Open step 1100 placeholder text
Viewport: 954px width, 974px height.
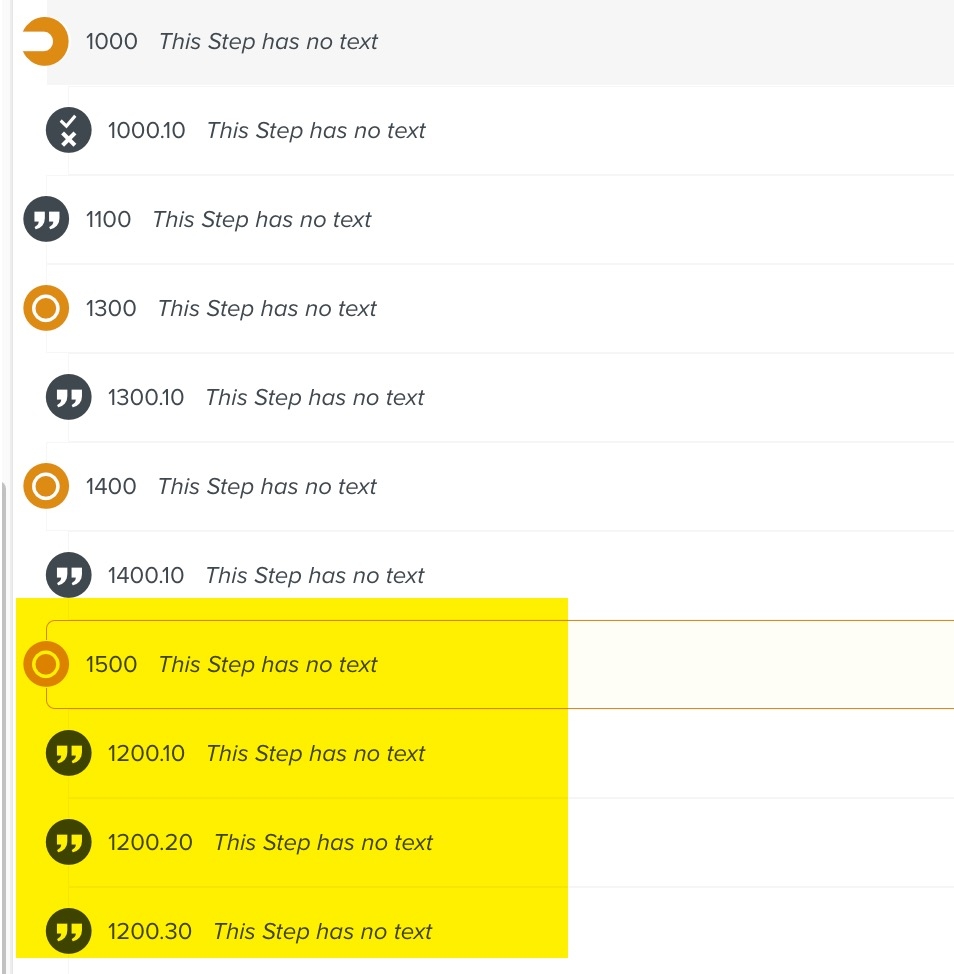[262, 220]
